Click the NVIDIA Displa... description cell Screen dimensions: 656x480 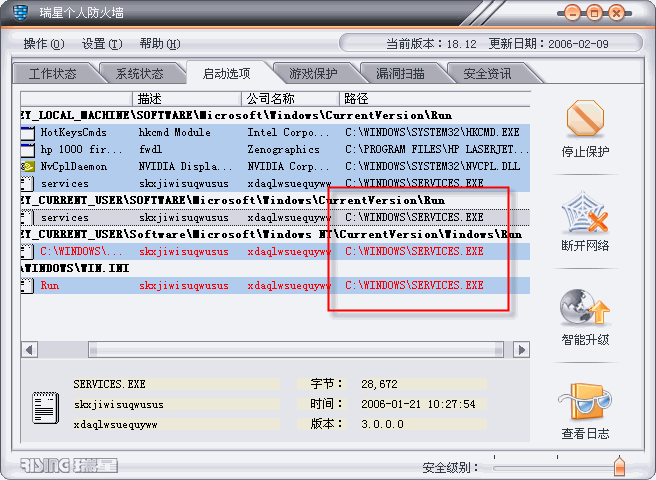tap(185, 167)
